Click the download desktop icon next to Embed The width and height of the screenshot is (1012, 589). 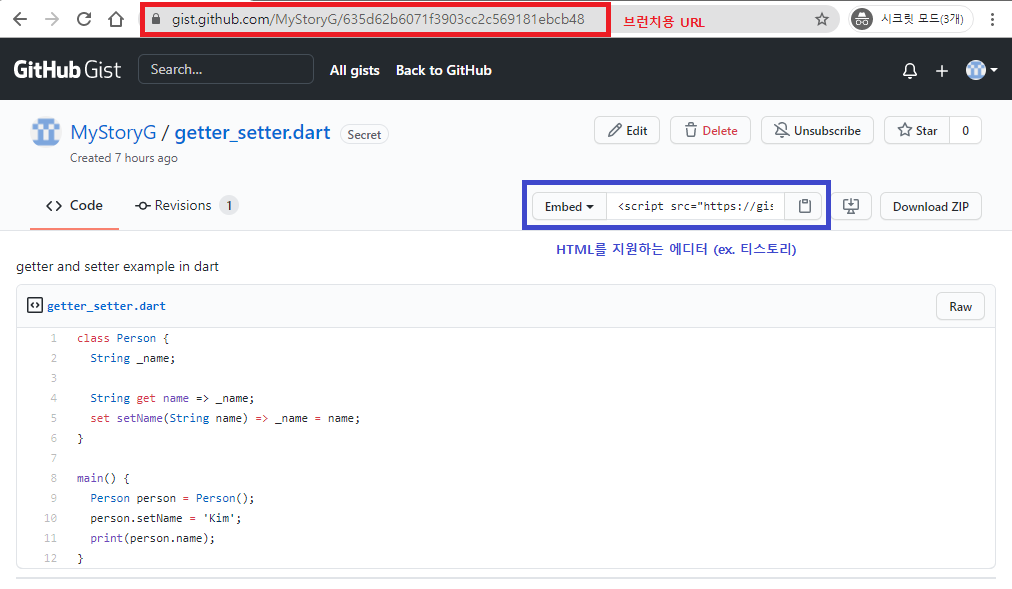coord(853,206)
